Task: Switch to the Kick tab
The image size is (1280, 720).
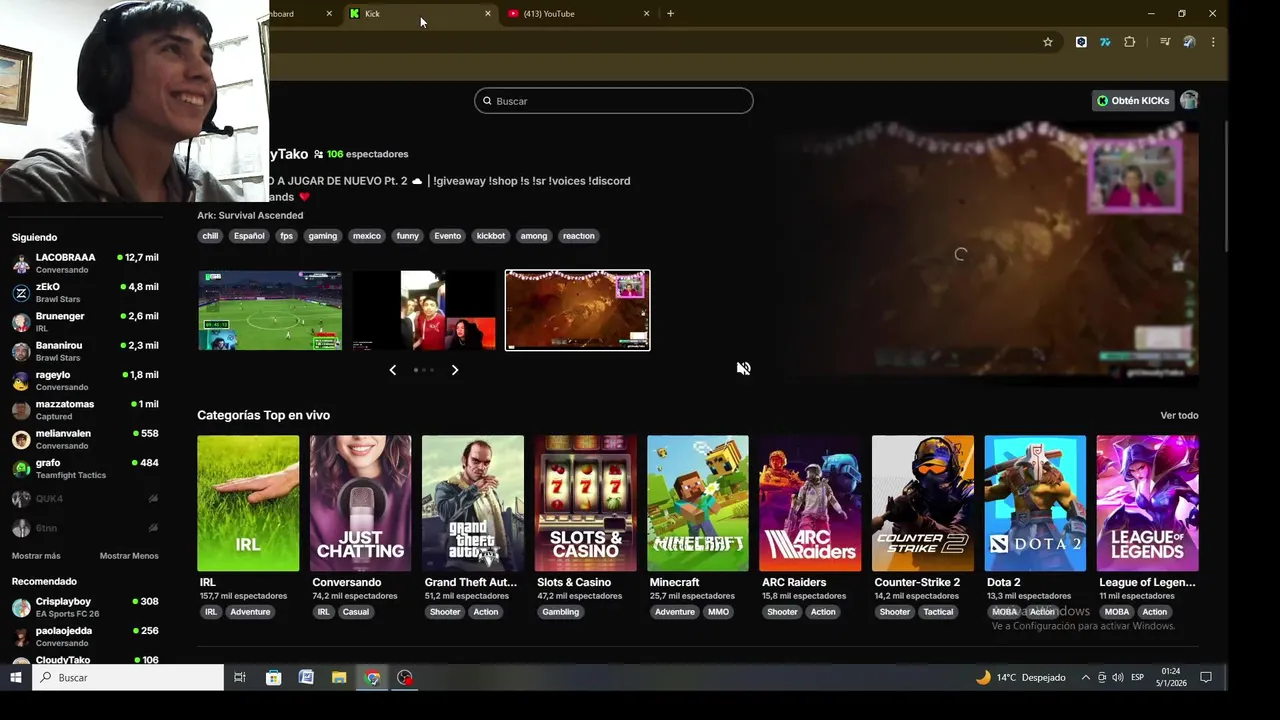Action: (x=420, y=14)
